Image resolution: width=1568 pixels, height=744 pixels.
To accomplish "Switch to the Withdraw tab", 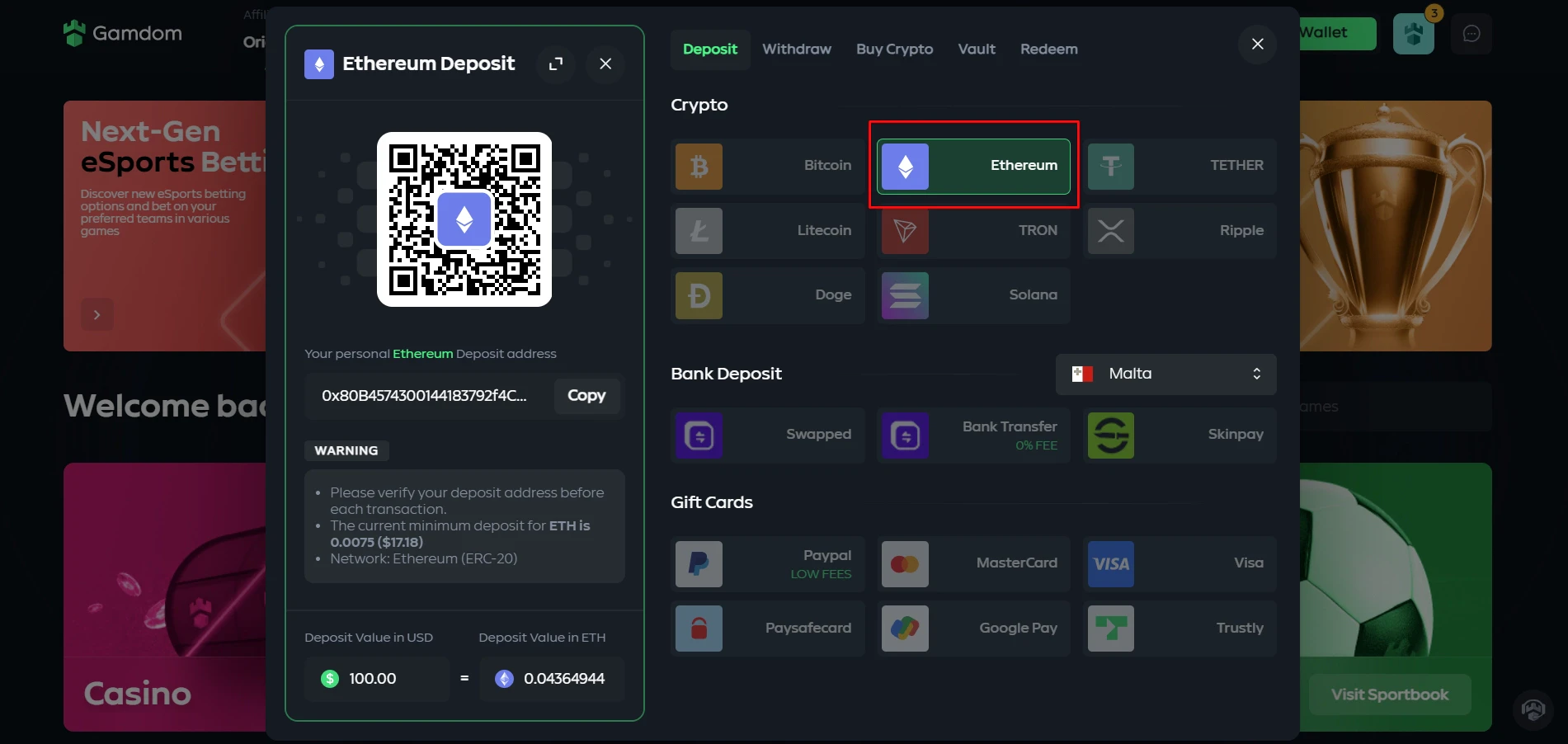I will tap(797, 49).
